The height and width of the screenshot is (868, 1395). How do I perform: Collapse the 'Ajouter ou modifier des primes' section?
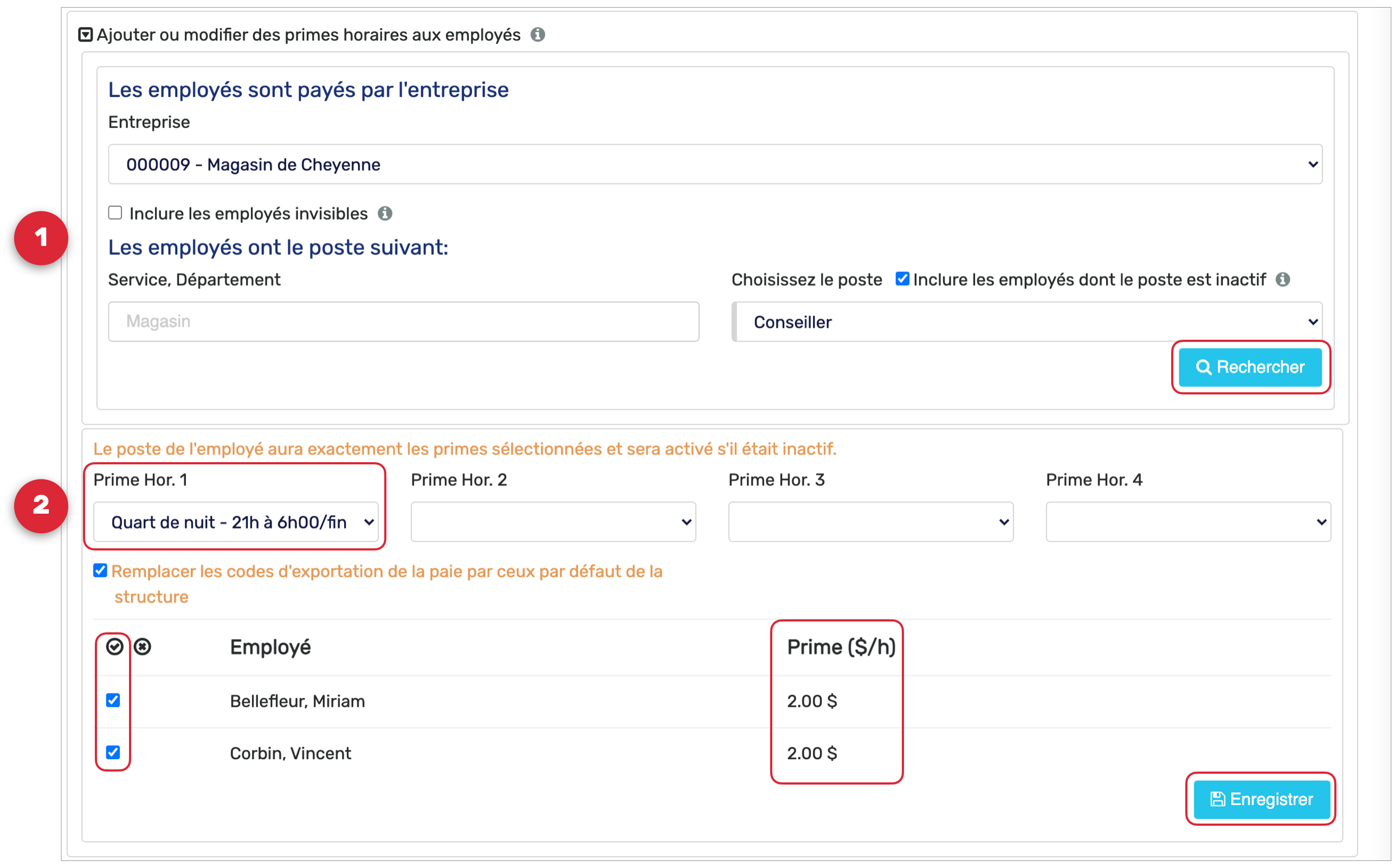[85, 35]
